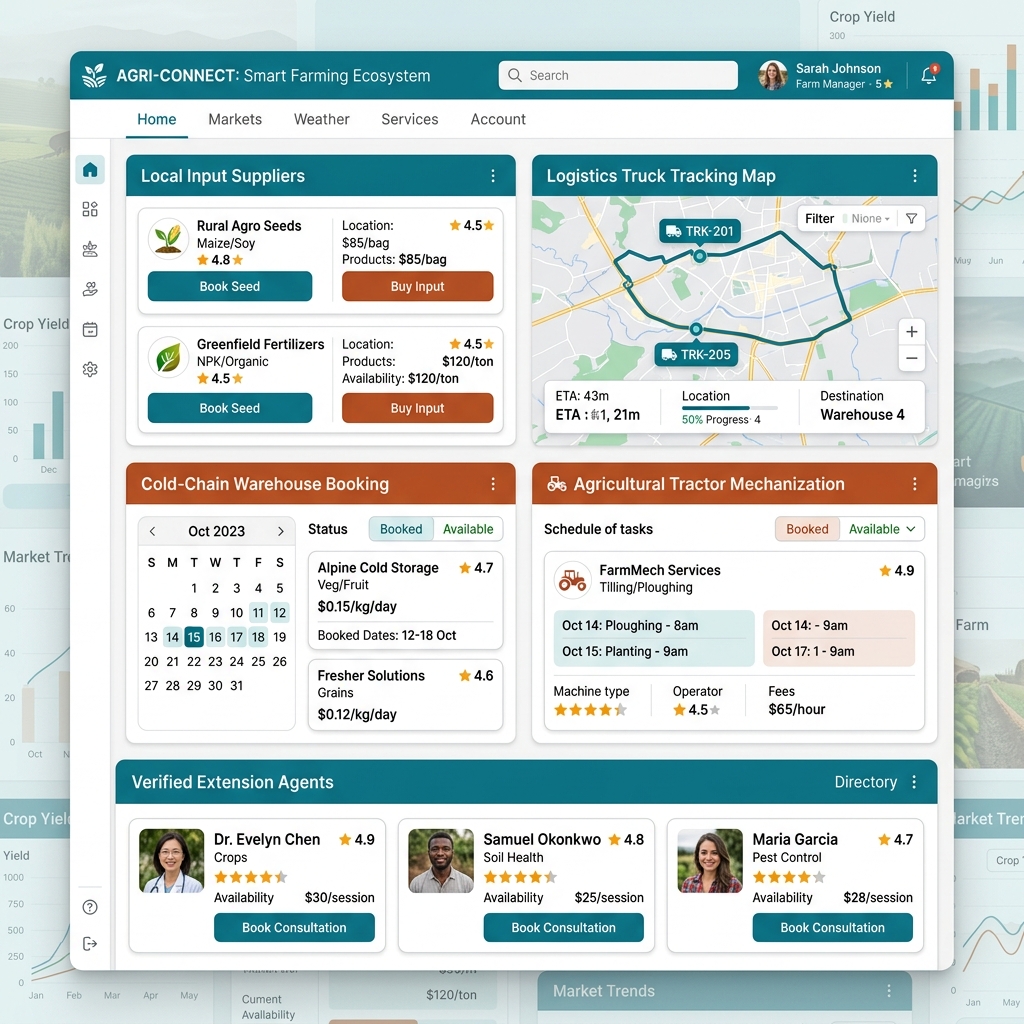1024x1024 pixels.
Task: Select October 12 on the calendar
Action: pyautogui.click(x=280, y=613)
